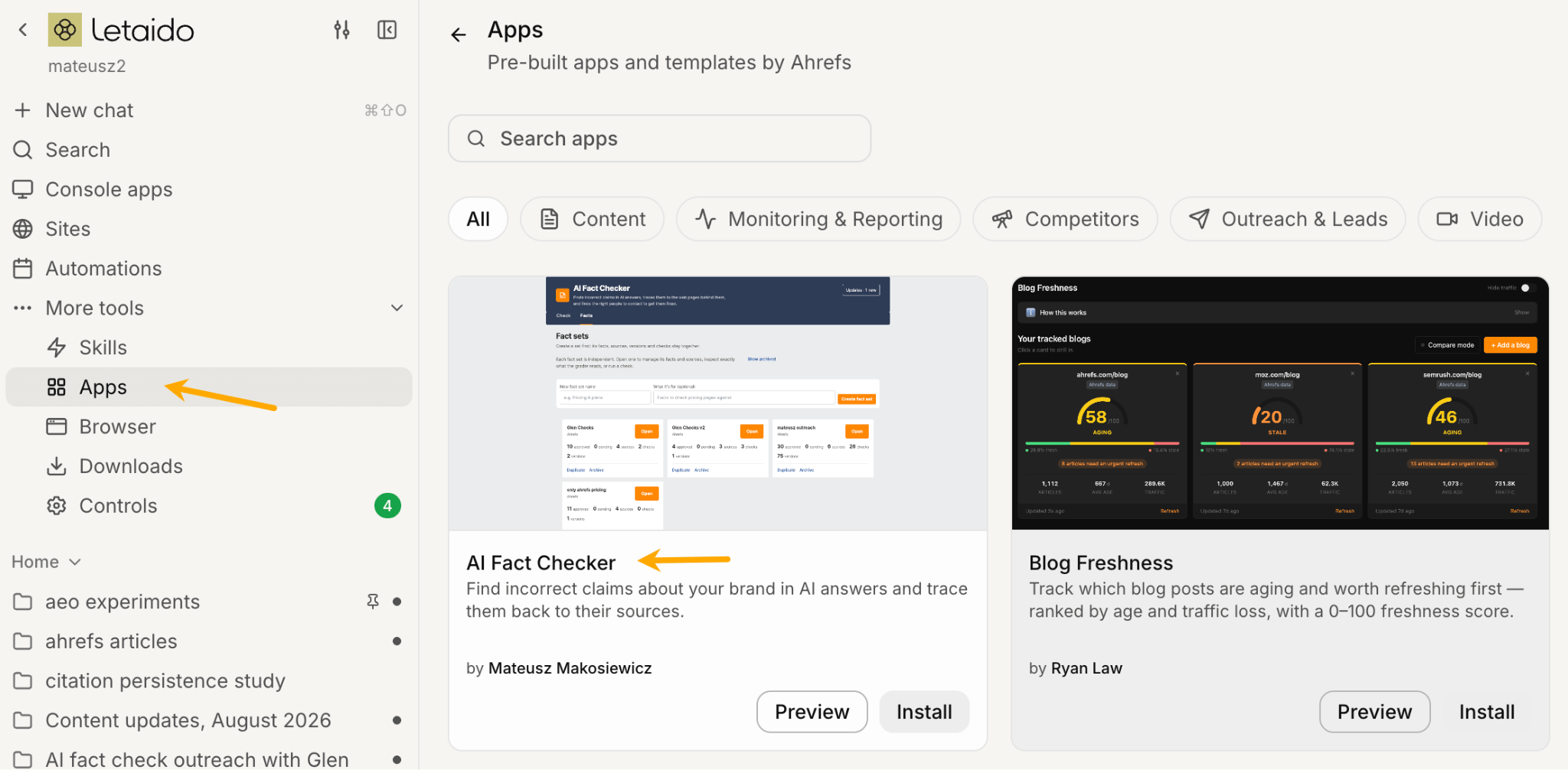Filter apps by Video
The width and height of the screenshot is (1568, 770).
(x=1480, y=219)
